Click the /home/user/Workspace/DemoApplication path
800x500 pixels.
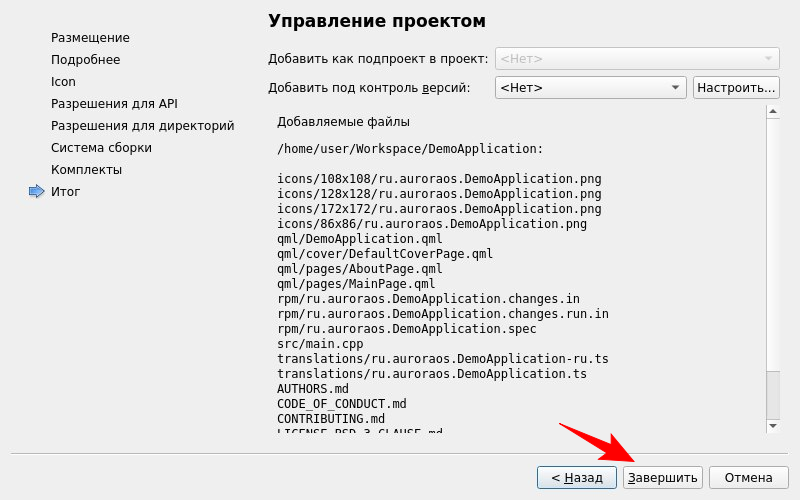pos(410,149)
